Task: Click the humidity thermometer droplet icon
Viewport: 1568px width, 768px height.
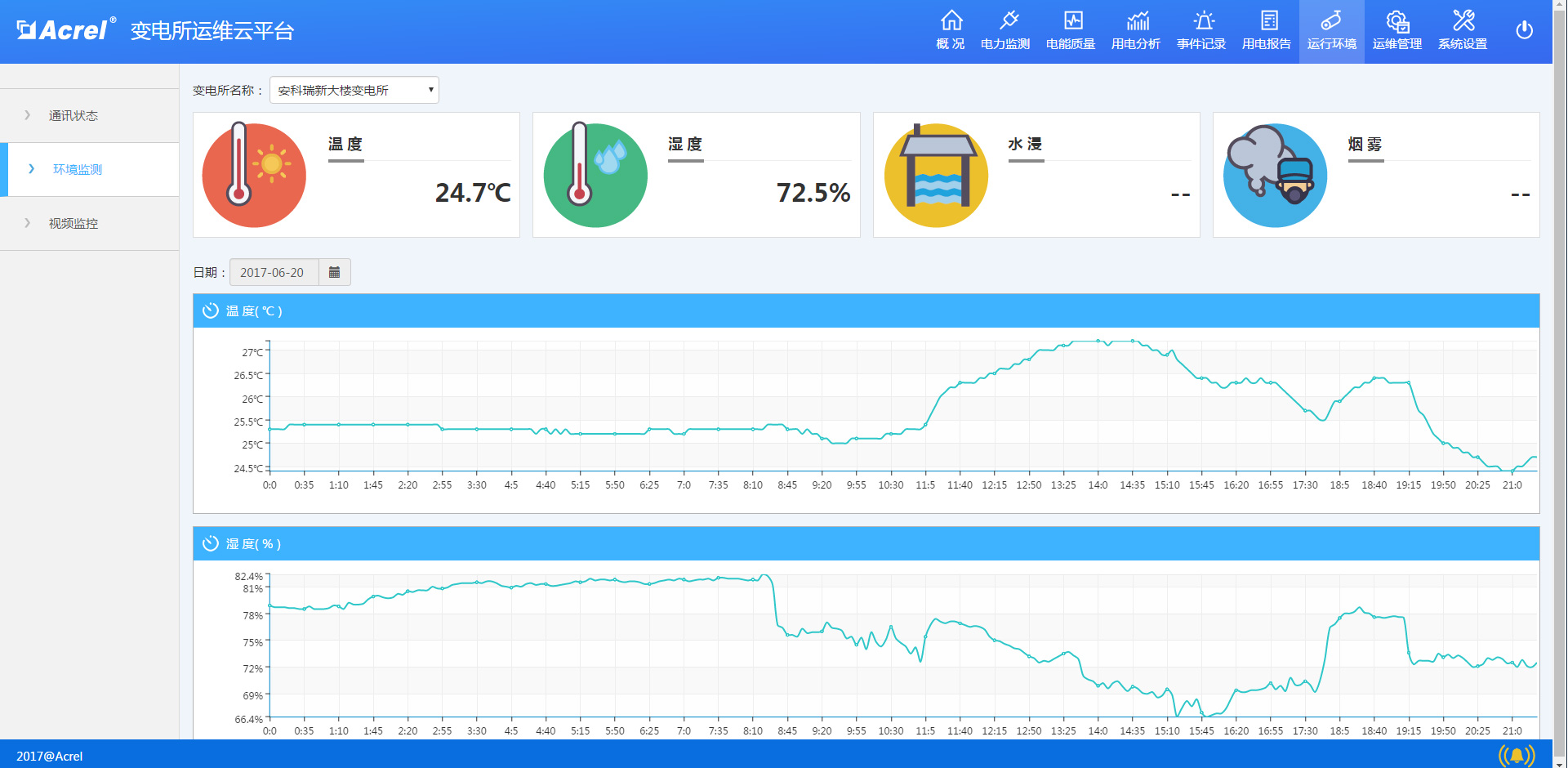Action: pos(595,175)
